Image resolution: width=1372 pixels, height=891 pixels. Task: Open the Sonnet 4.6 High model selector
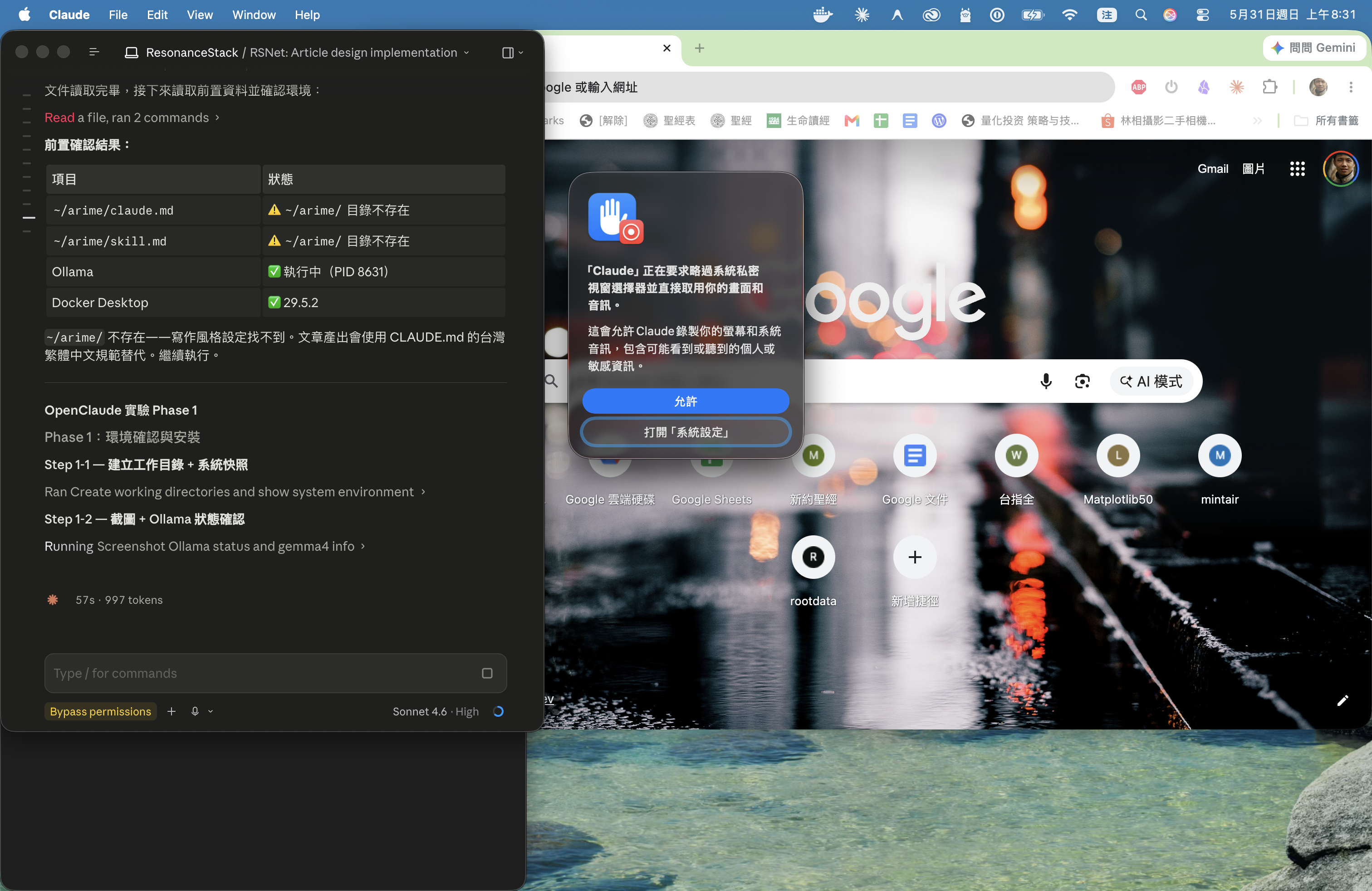[436, 711]
